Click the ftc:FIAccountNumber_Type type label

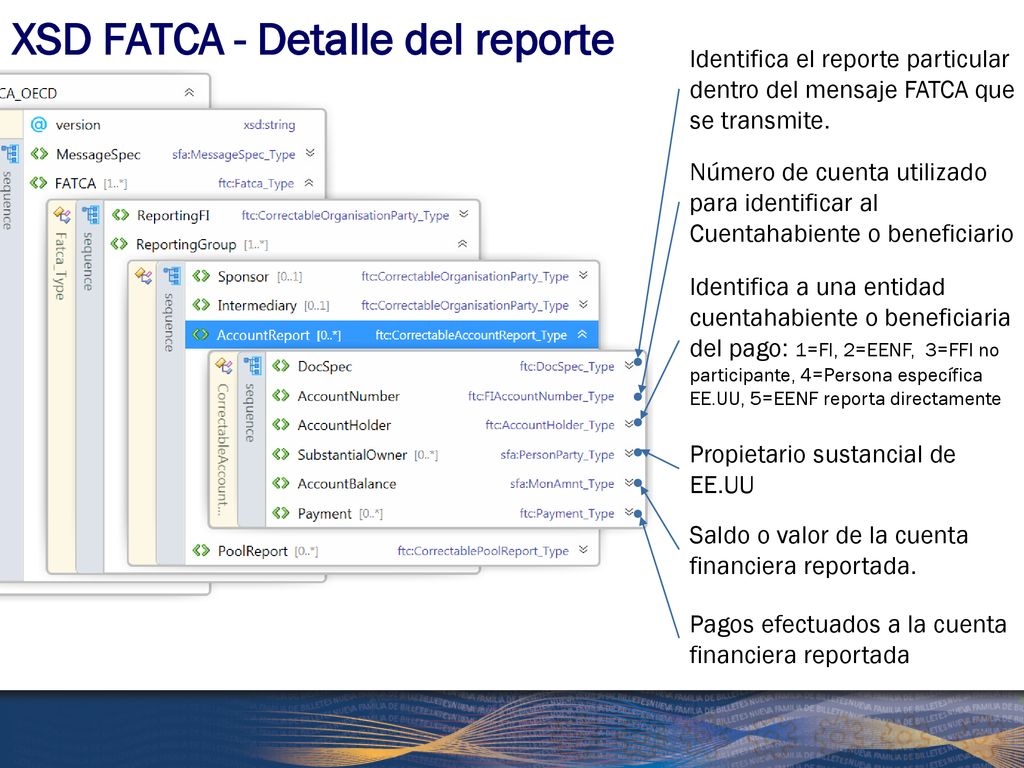coord(541,396)
